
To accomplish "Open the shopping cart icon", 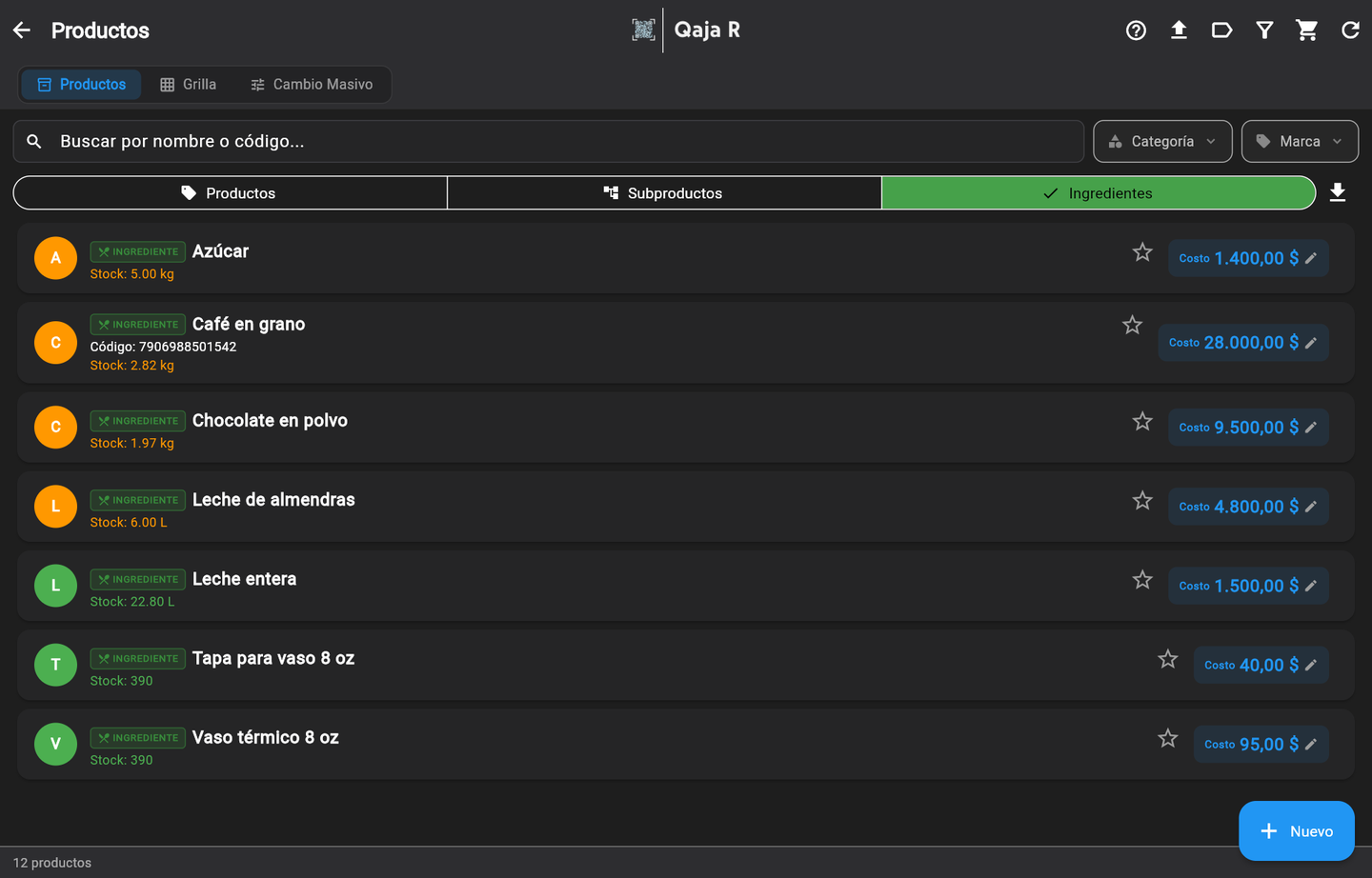I will coord(1307,30).
